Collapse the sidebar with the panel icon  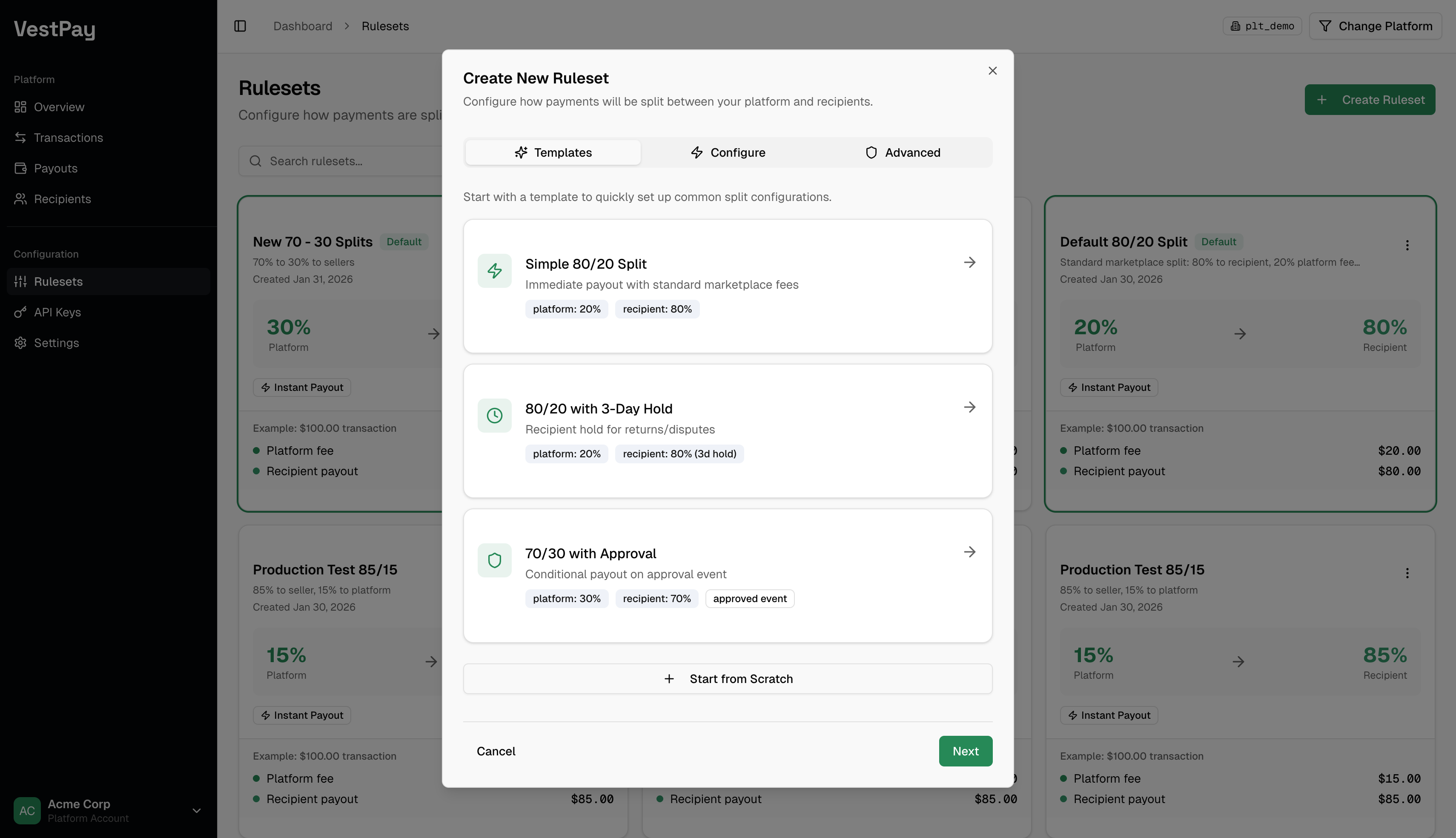[x=240, y=26]
